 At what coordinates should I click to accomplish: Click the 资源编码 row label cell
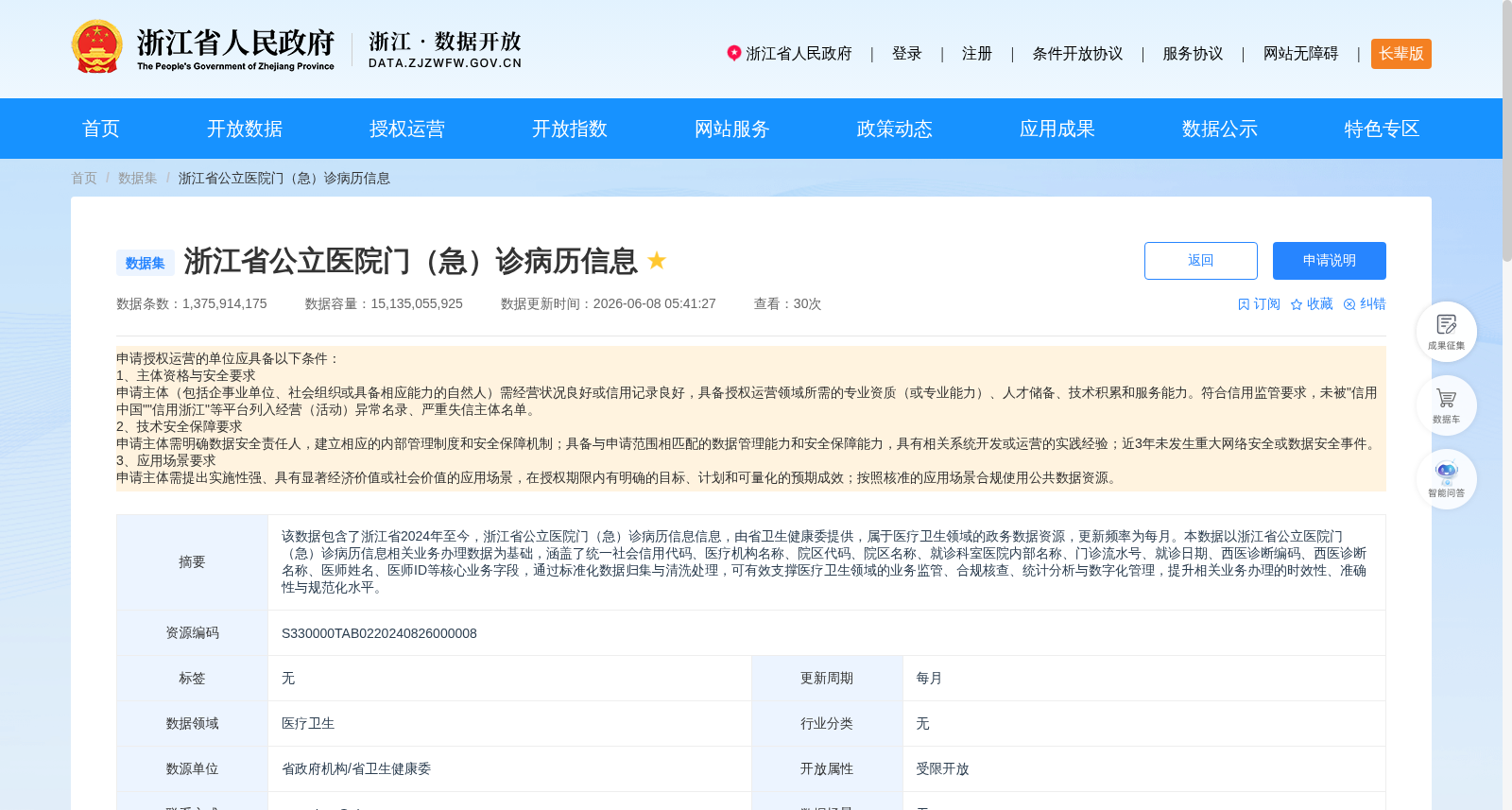(192, 633)
